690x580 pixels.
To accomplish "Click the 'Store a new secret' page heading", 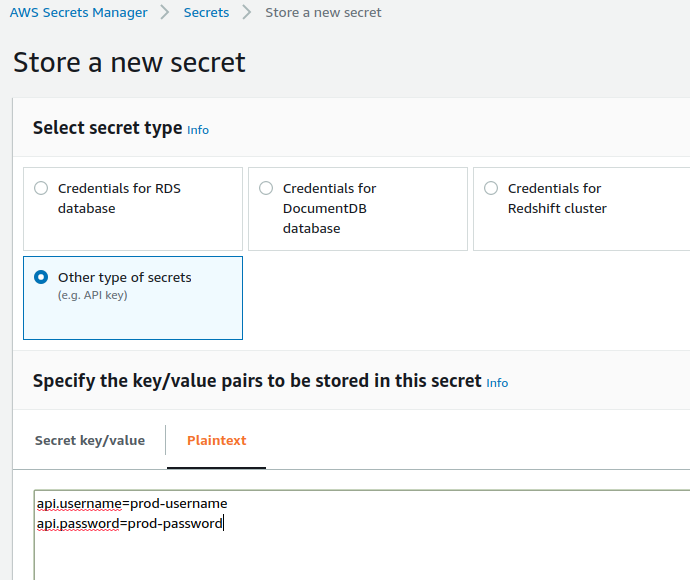I will tap(129, 63).
